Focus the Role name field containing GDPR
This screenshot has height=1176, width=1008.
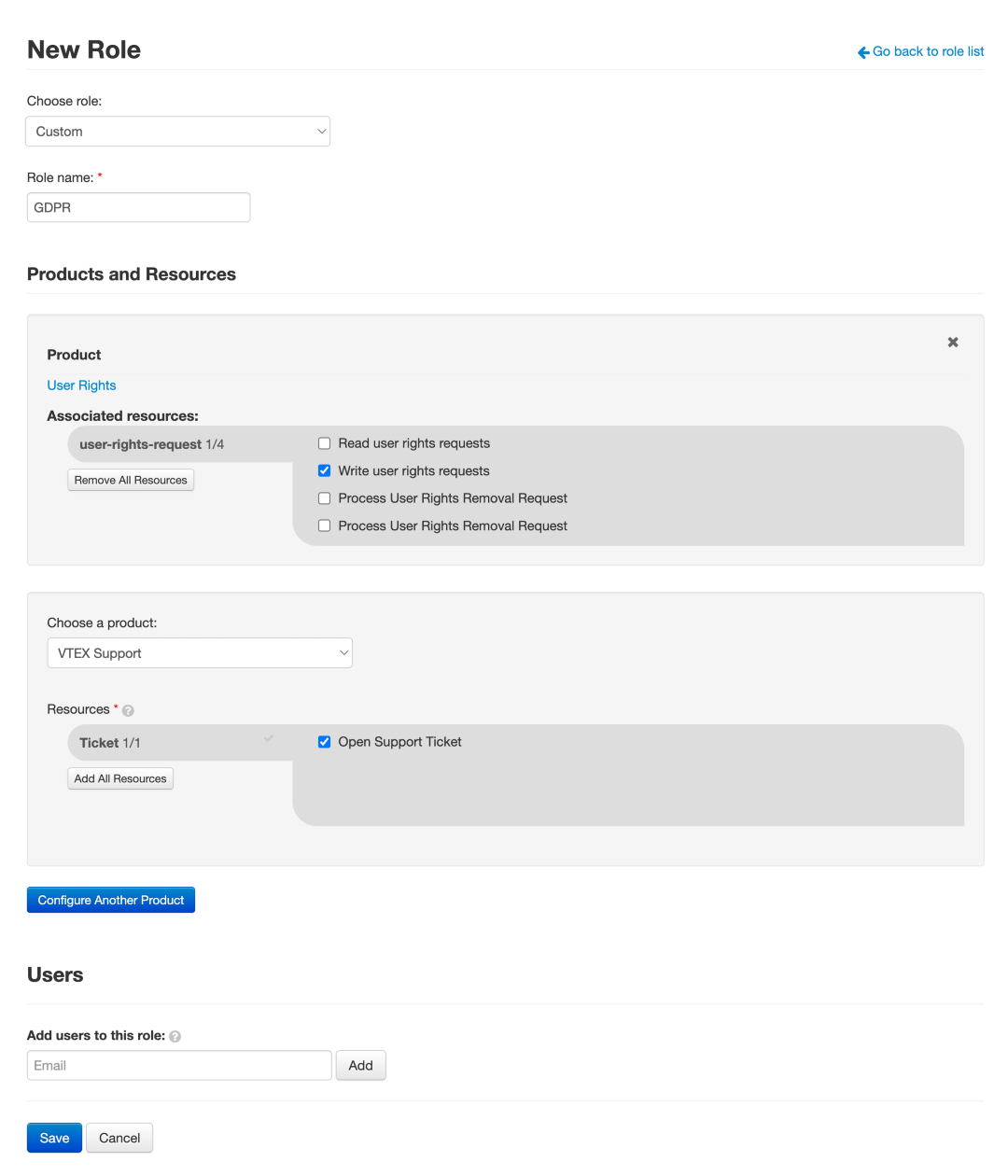(138, 207)
